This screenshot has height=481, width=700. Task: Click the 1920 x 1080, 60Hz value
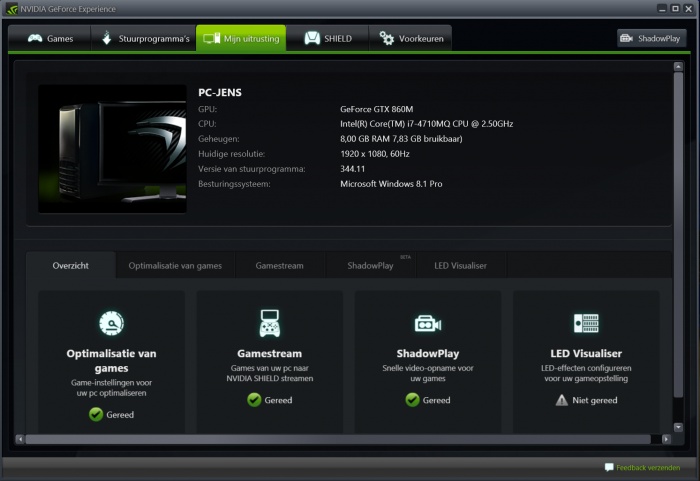(375, 154)
